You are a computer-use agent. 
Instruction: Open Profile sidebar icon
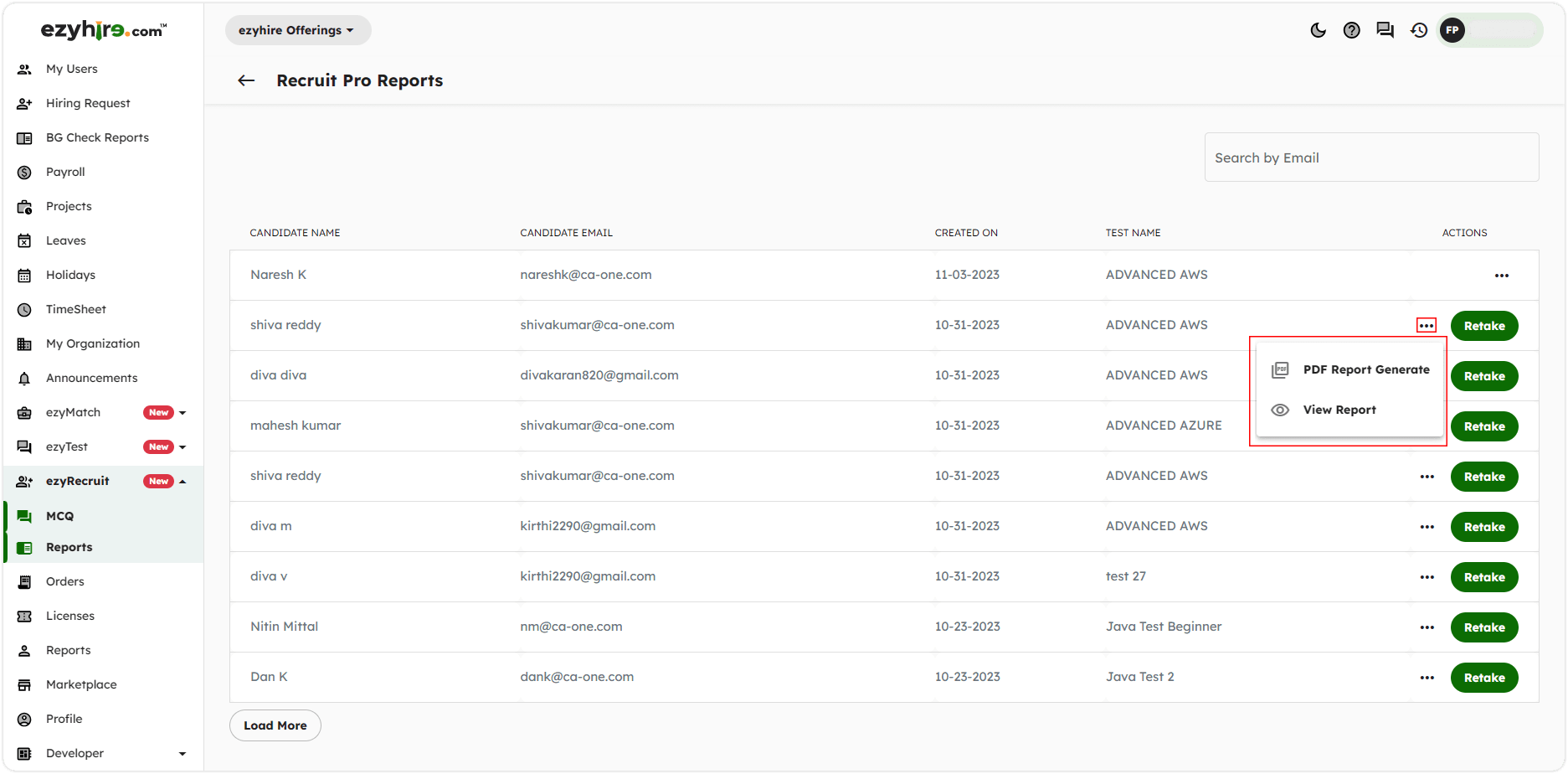point(24,719)
